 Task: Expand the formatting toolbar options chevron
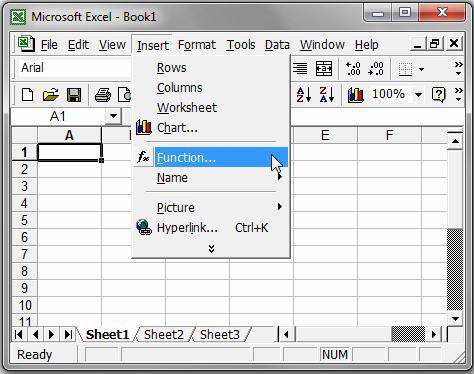click(x=459, y=68)
